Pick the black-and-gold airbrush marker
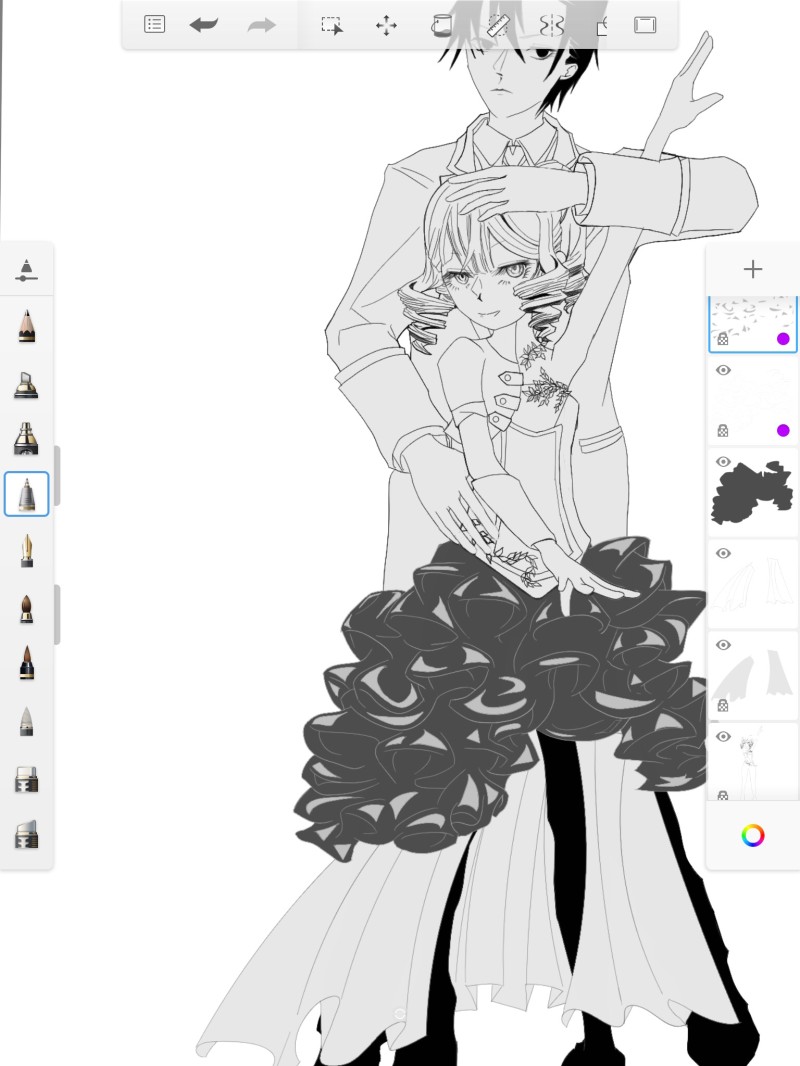This screenshot has width=800, height=1066. click(26, 439)
